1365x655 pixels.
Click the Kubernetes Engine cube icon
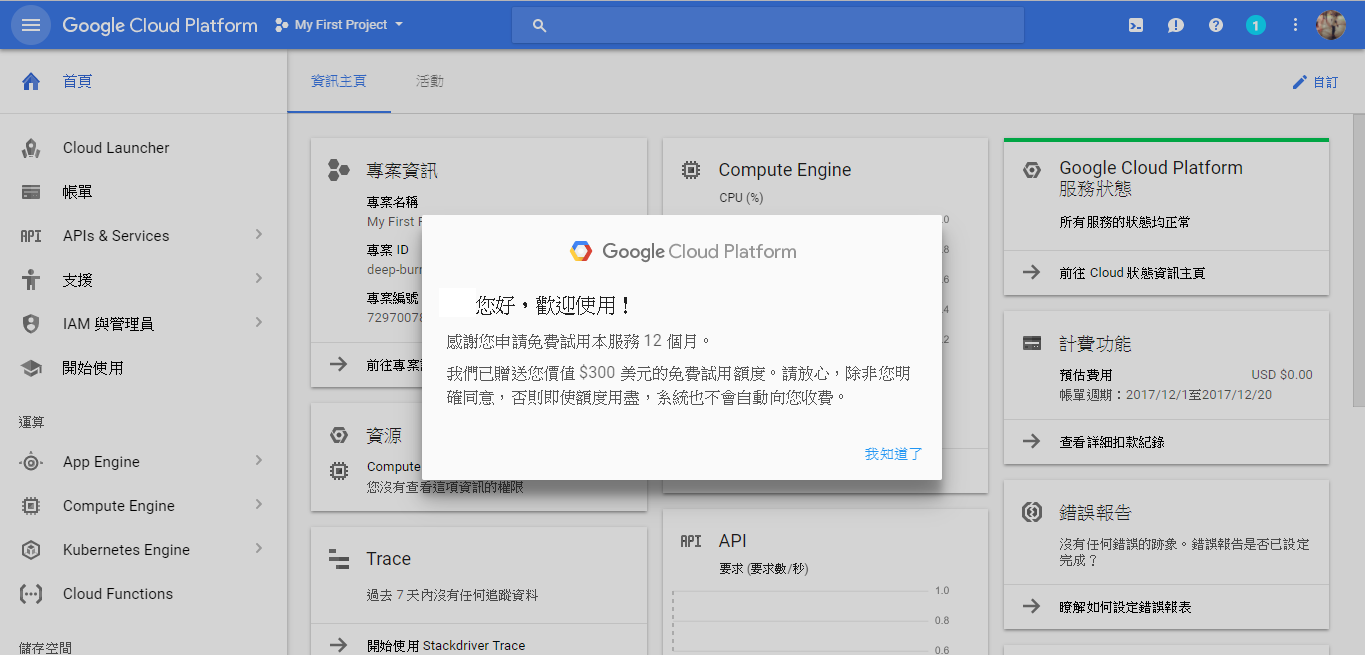pyautogui.click(x=31, y=550)
